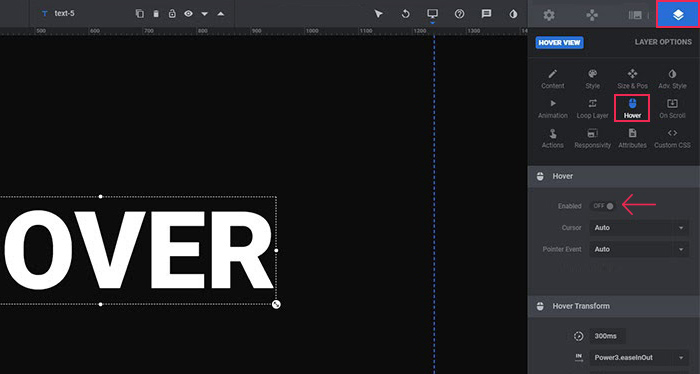The image size is (700, 374).
Task: Grab the bottom-right resize handle of layer
Action: 276,304
